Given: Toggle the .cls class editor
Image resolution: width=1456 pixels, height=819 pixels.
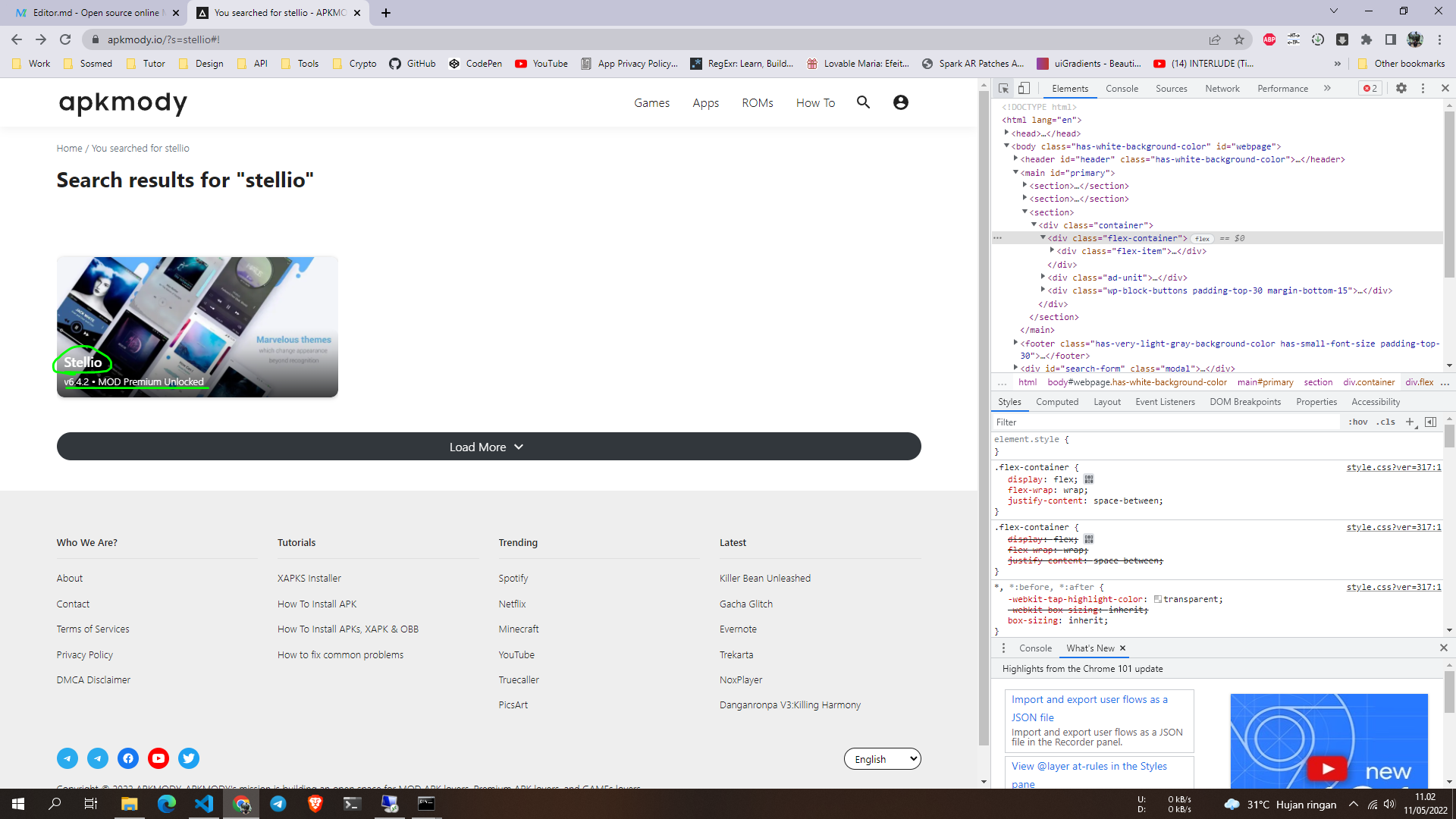Looking at the screenshot, I should click(x=1386, y=422).
